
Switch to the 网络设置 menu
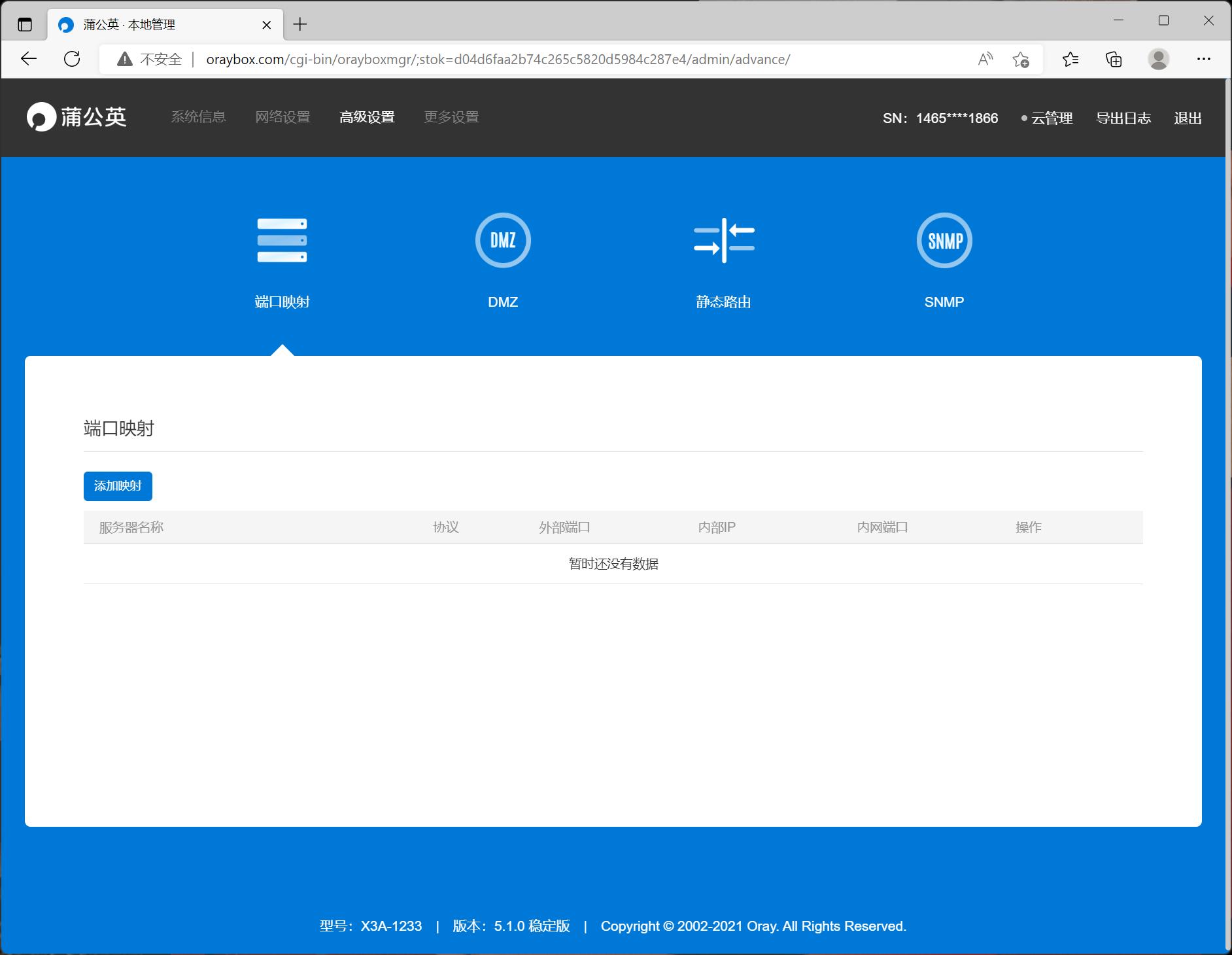point(282,117)
